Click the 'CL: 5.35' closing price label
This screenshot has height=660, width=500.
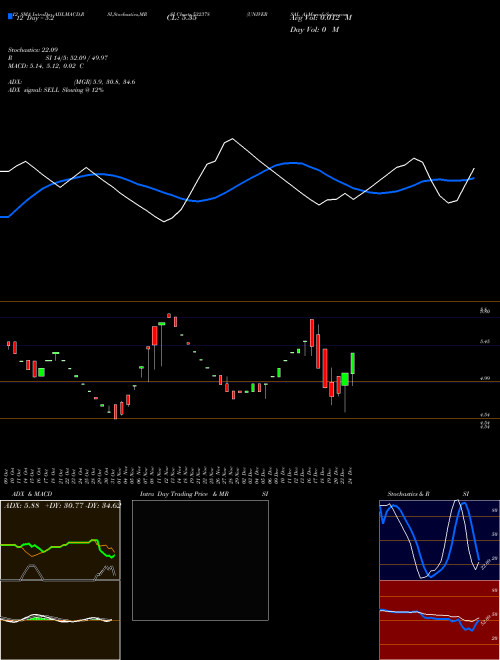coord(181,19)
